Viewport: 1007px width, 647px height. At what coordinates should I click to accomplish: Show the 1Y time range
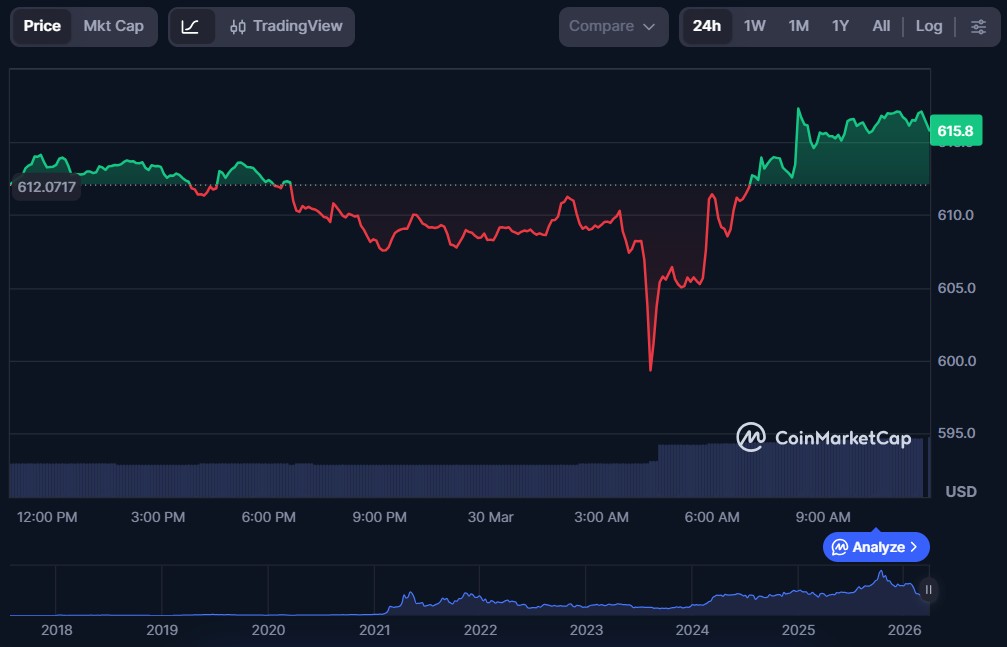tap(840, 26)
